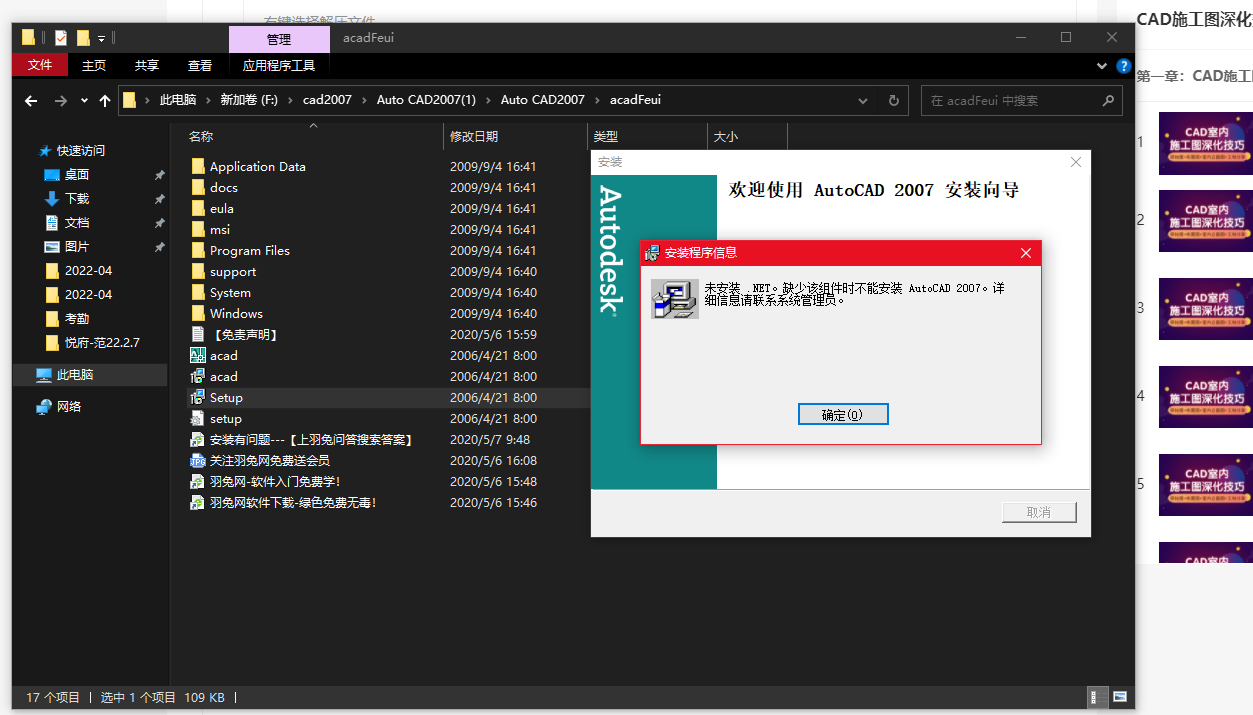Click cad2007 in address path
This screenshot has height=715, width=1253.
[327, 100]
